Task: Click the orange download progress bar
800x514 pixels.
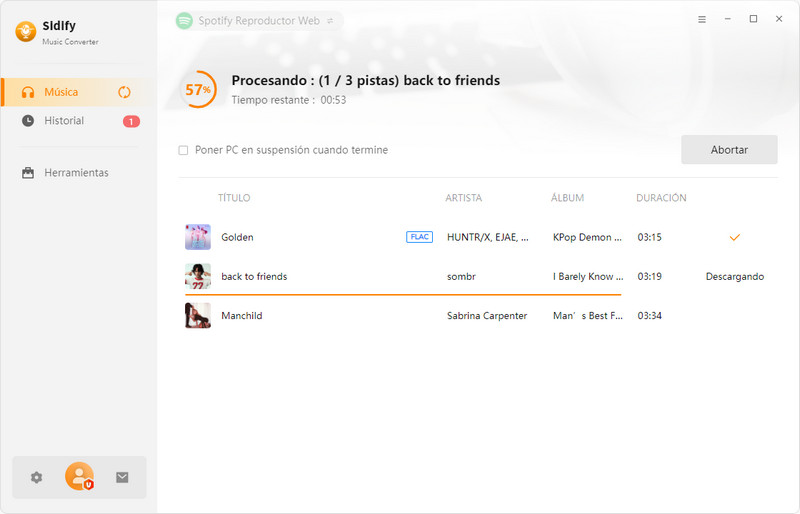Action: [x=403, y=295]
